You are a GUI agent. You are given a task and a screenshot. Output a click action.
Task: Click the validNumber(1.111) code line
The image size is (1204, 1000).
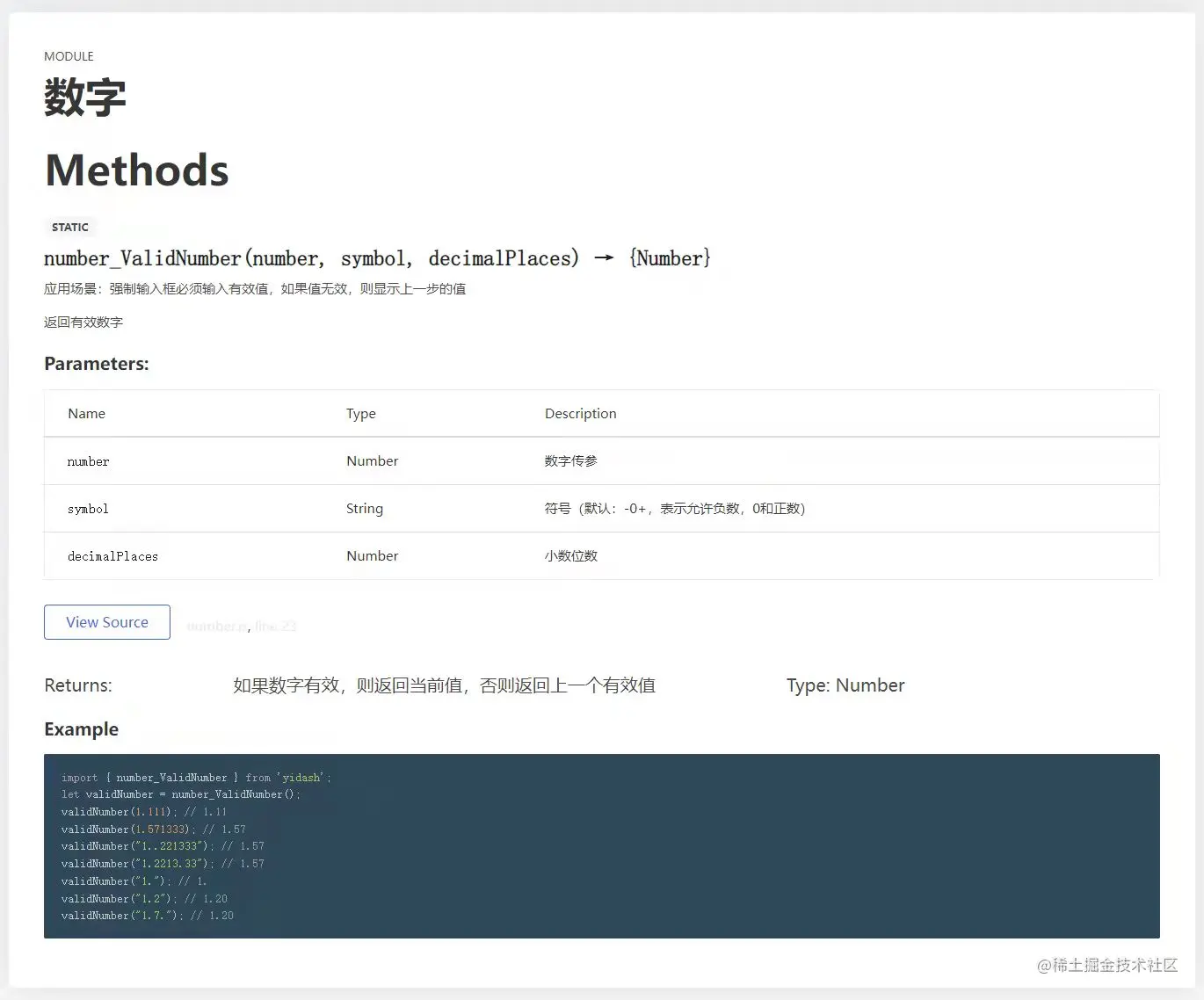click(144, 812)
